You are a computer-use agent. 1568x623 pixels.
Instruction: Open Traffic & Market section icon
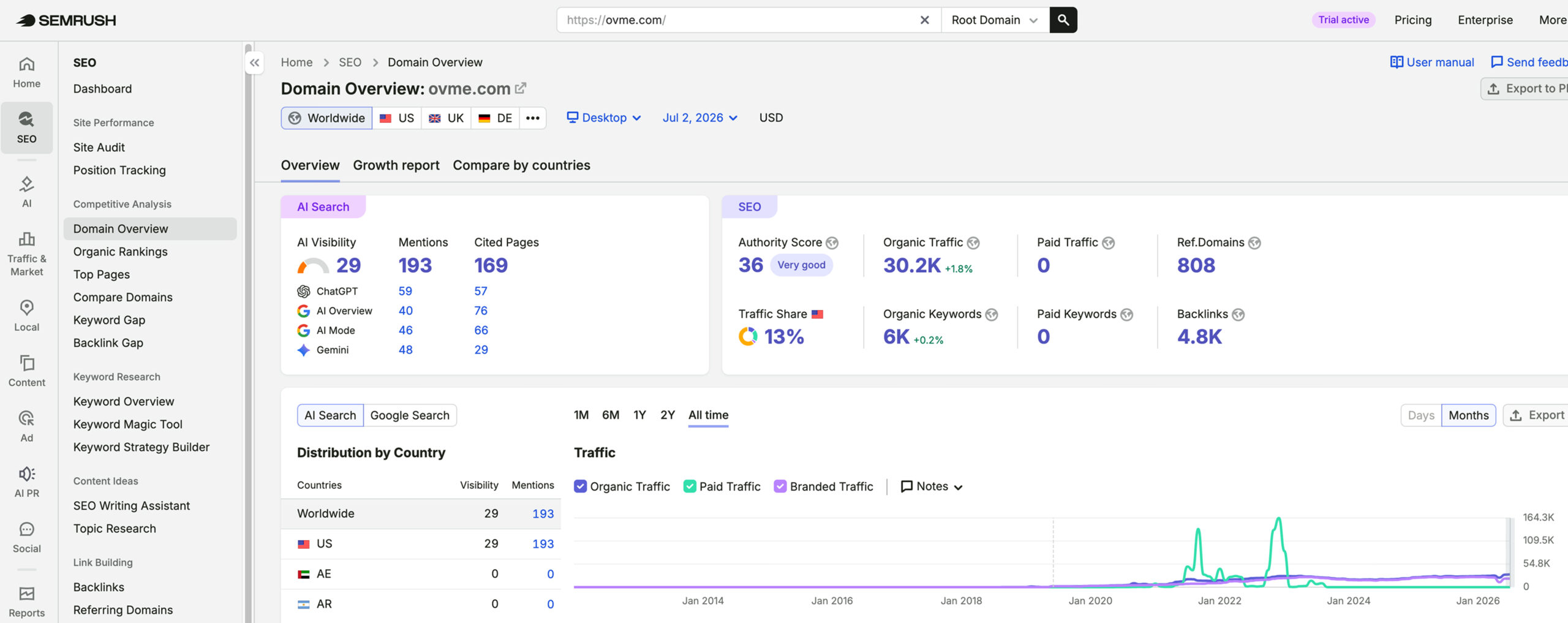click(26, 254)
